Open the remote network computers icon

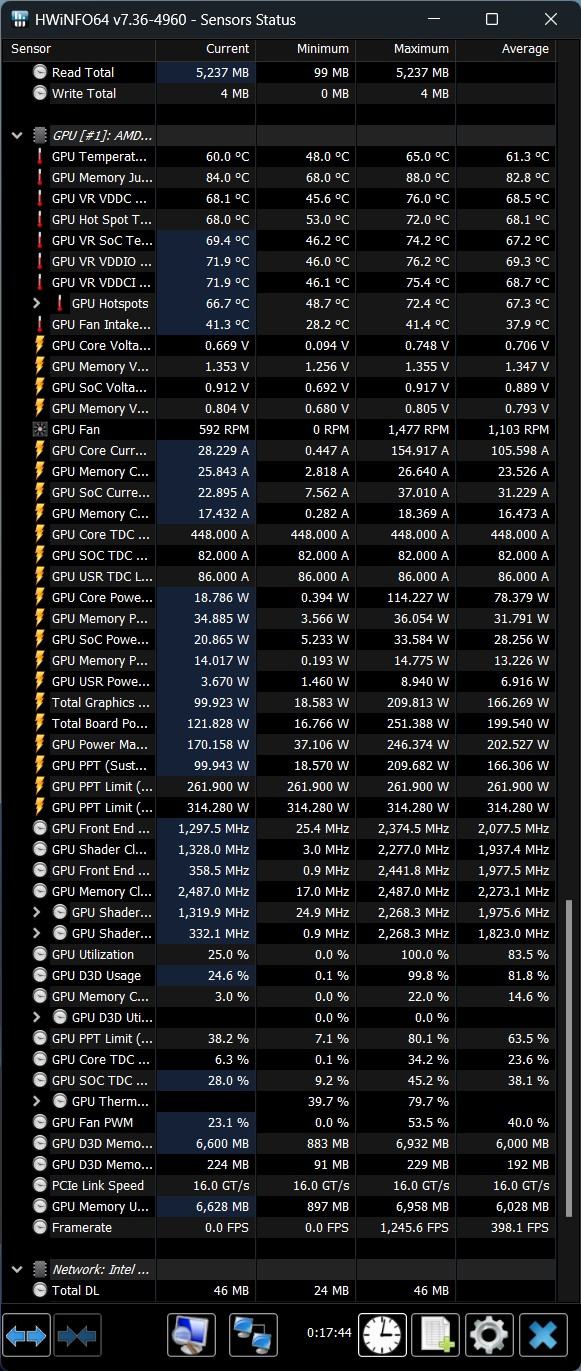point(253,1334)
